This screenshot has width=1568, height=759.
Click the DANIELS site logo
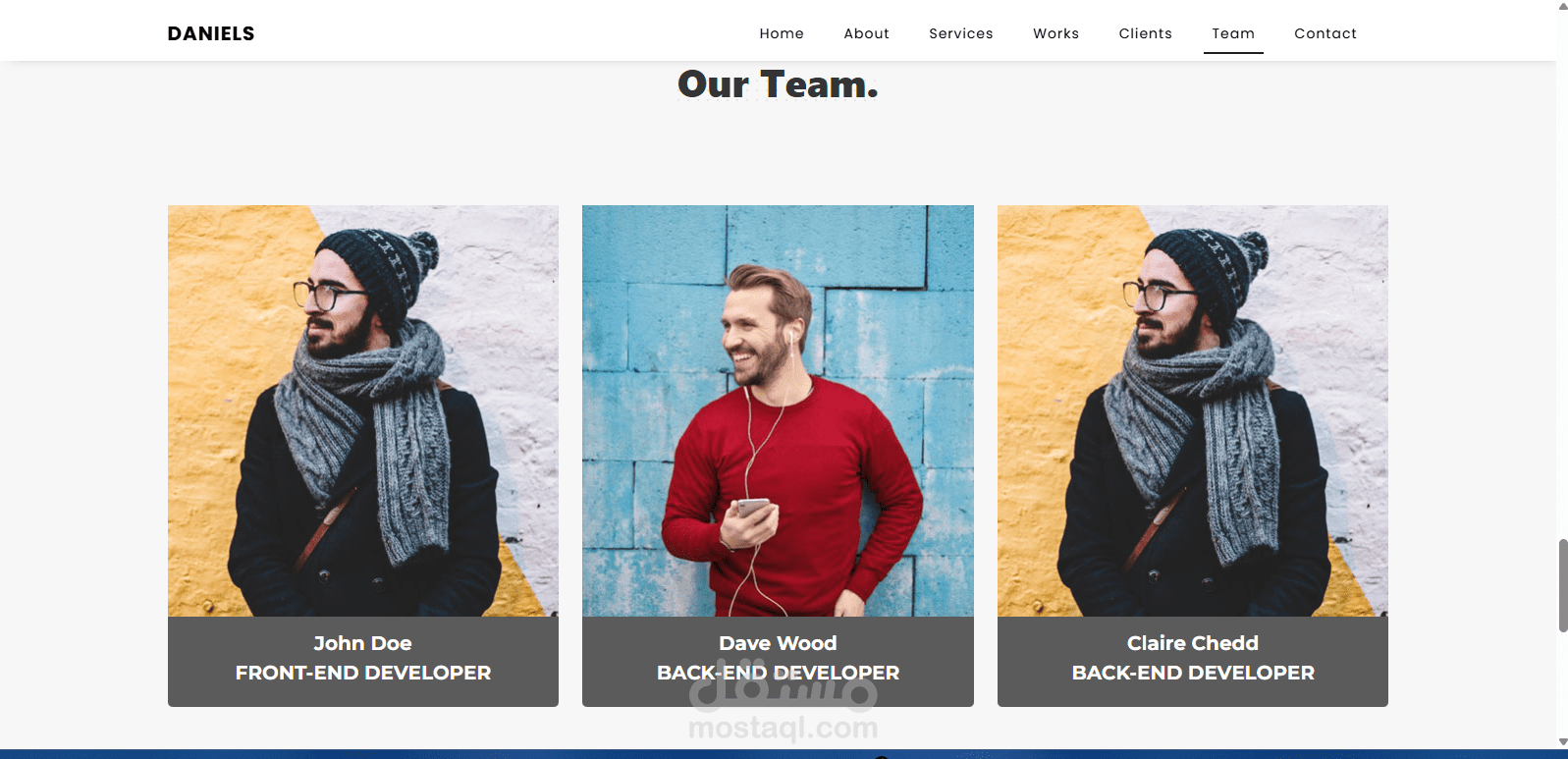pyautogui.click(x=211, y=33)
